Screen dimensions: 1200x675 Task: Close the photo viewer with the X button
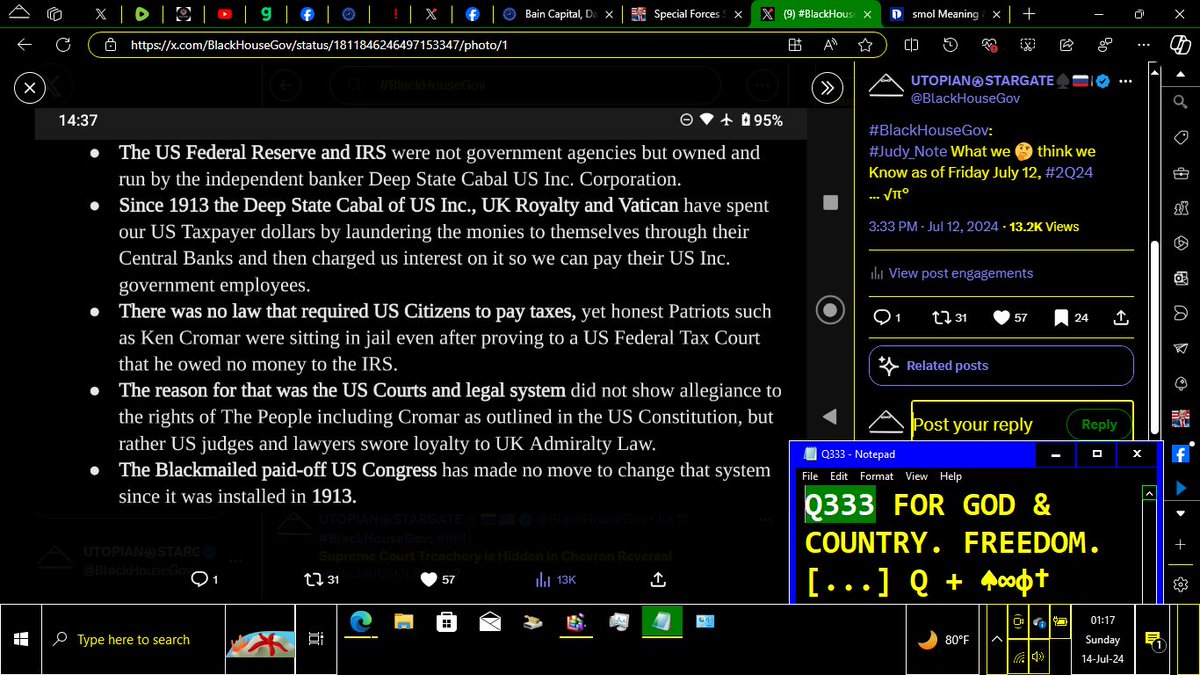(x=30, y=88)
